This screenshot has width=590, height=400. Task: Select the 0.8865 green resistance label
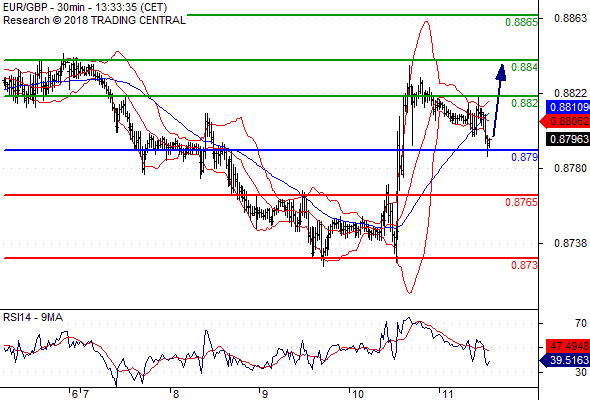[521, 22]
